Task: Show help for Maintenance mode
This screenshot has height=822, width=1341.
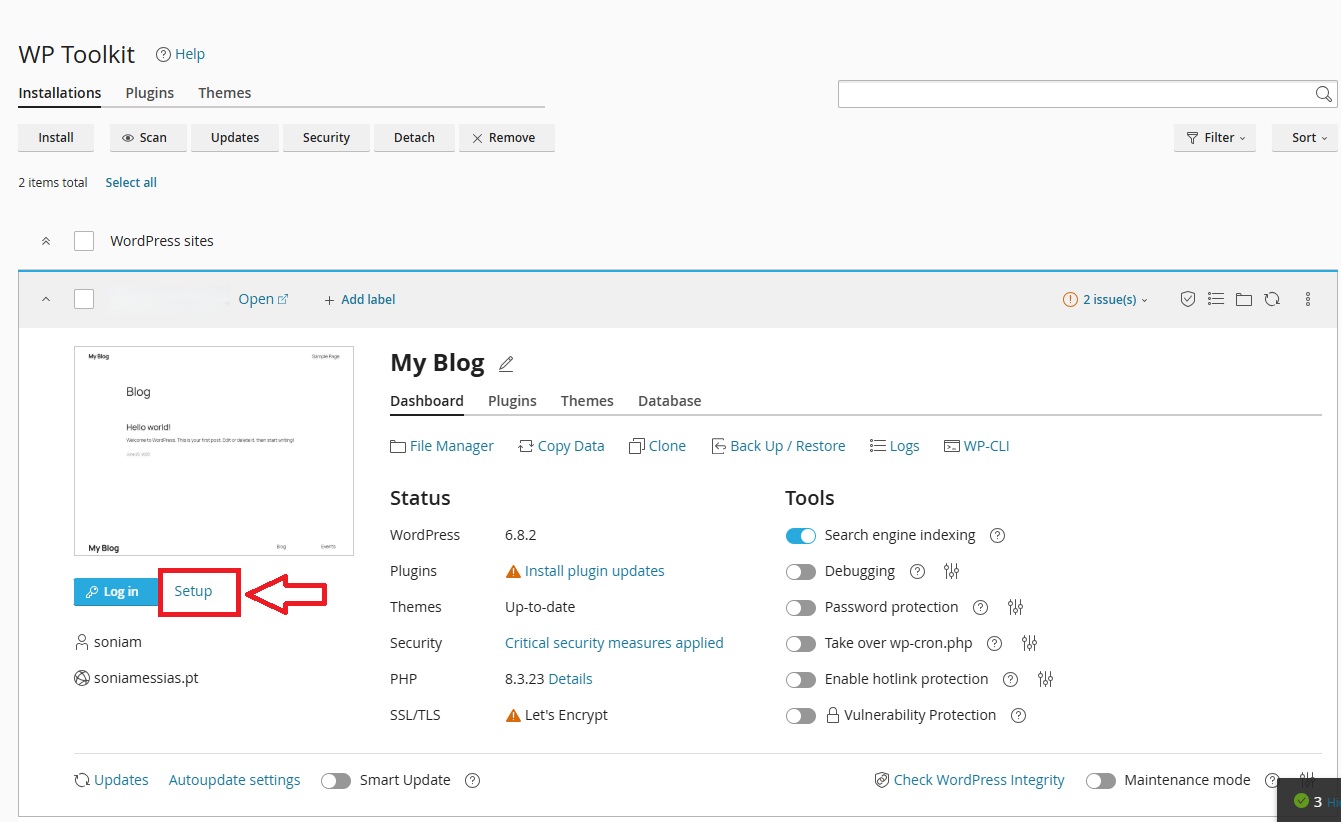Action: [1272, 780]
